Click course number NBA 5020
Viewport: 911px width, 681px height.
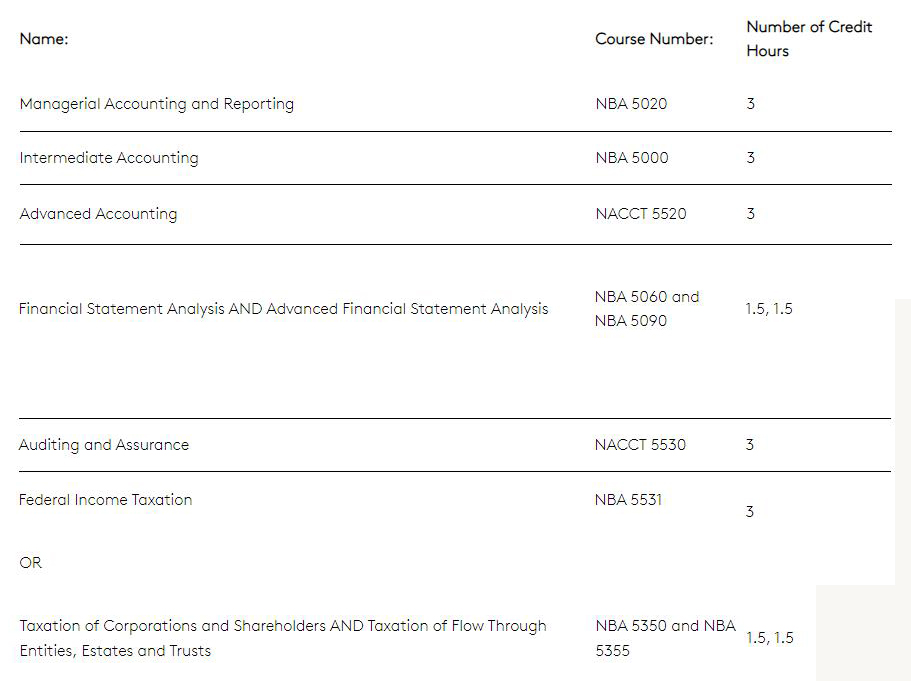pyautogui.click(x=630, y=104)
